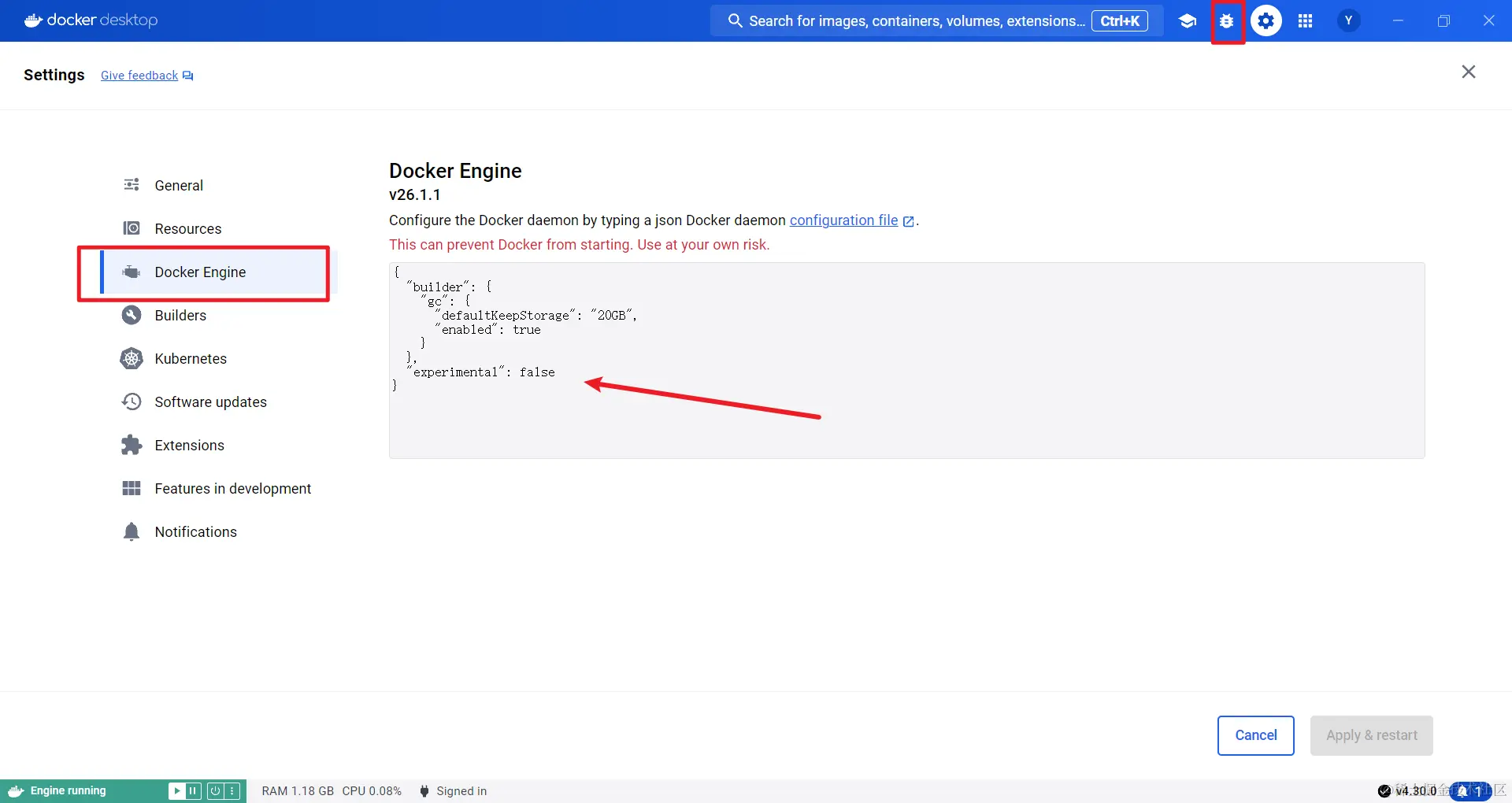
Task: Open the configuration file link
Action: point(843,220)
